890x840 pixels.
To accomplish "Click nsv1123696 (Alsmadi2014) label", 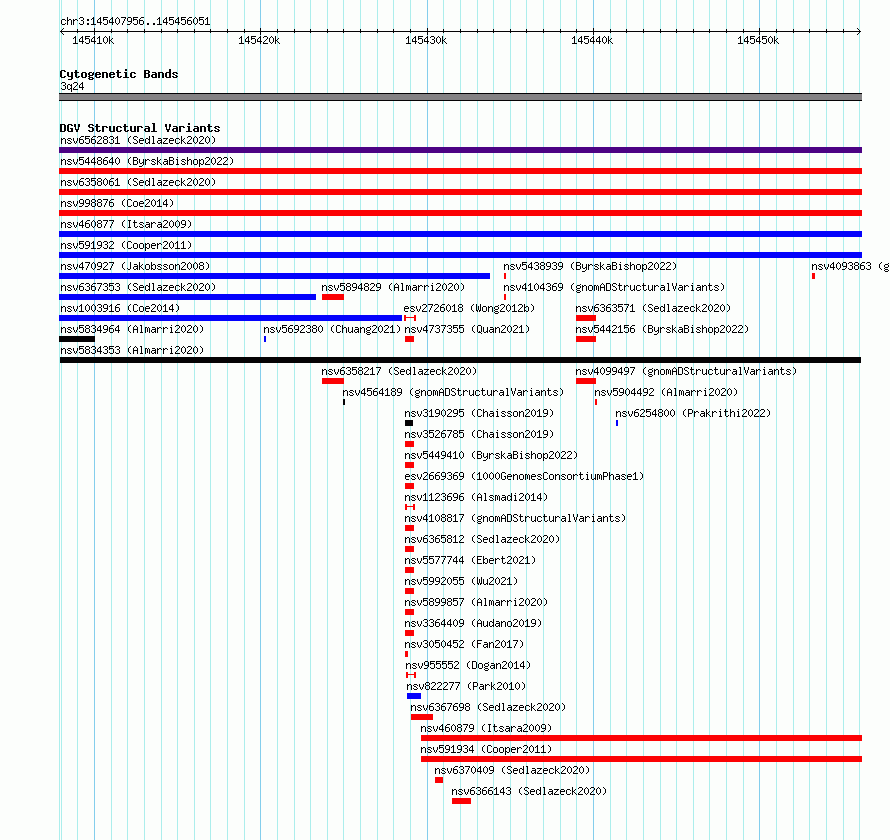I will coord(476,497).
